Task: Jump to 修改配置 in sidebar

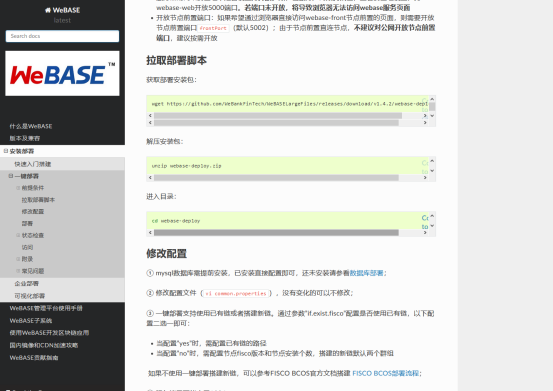Action: click(33, 212)
